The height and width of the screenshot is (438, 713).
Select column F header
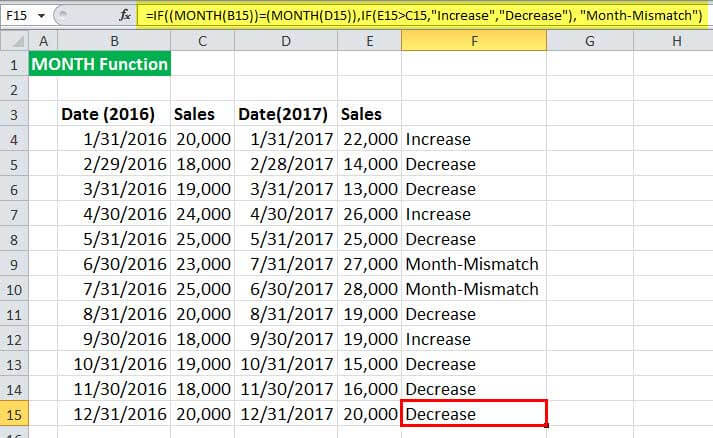click(474, 41)
